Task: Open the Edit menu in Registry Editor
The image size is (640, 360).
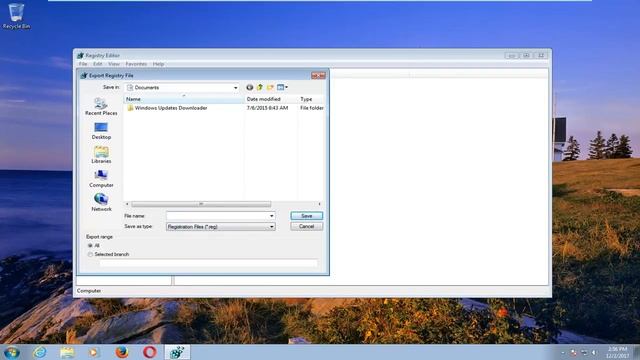Action: click(98, 64)
